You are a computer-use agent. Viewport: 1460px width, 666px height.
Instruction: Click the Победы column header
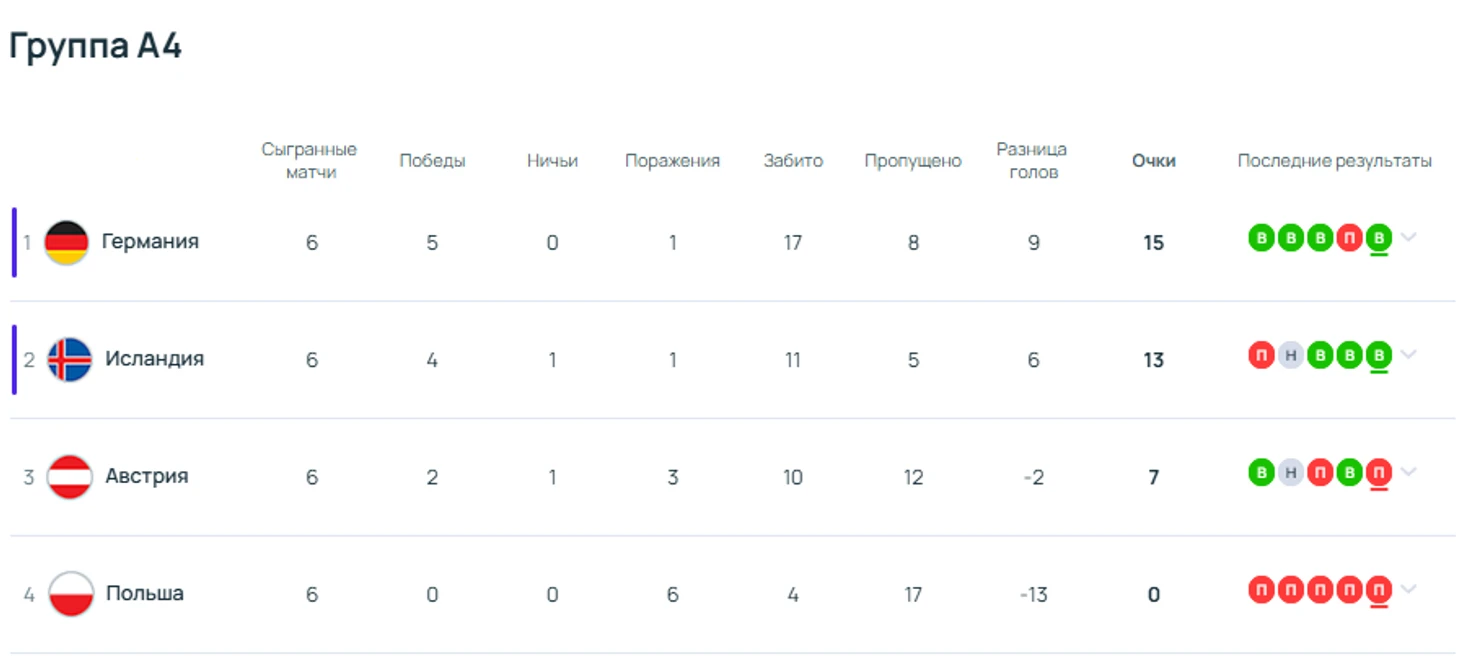[x=432, y=161]
